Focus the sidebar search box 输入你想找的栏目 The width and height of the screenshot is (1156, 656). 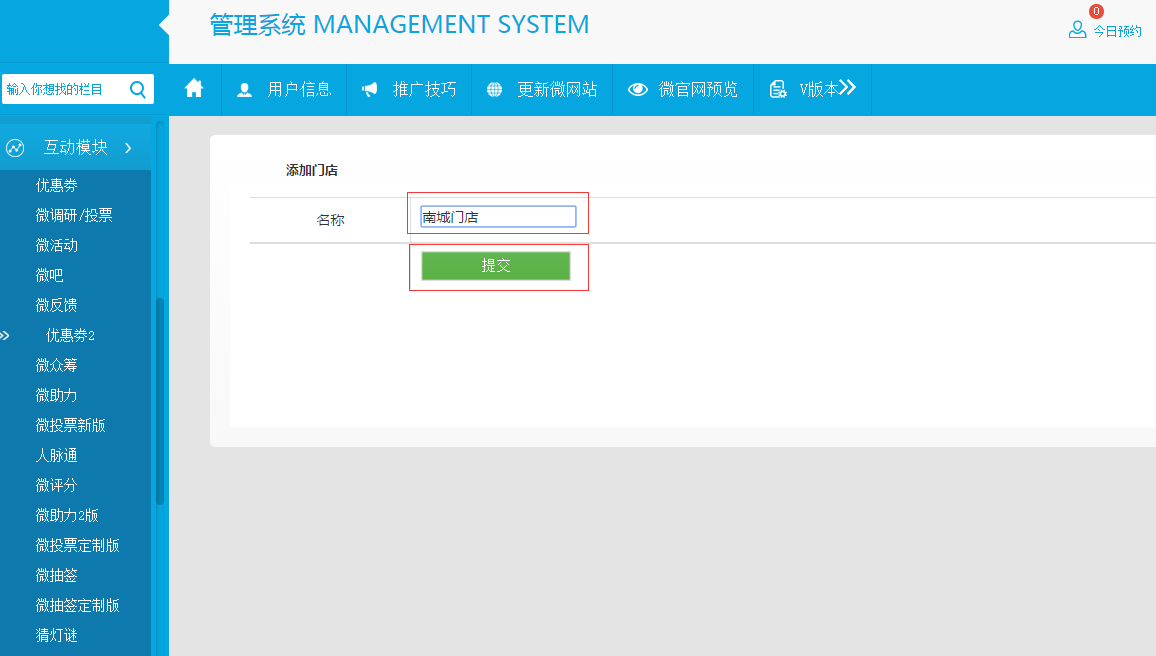tap(63, 89)
